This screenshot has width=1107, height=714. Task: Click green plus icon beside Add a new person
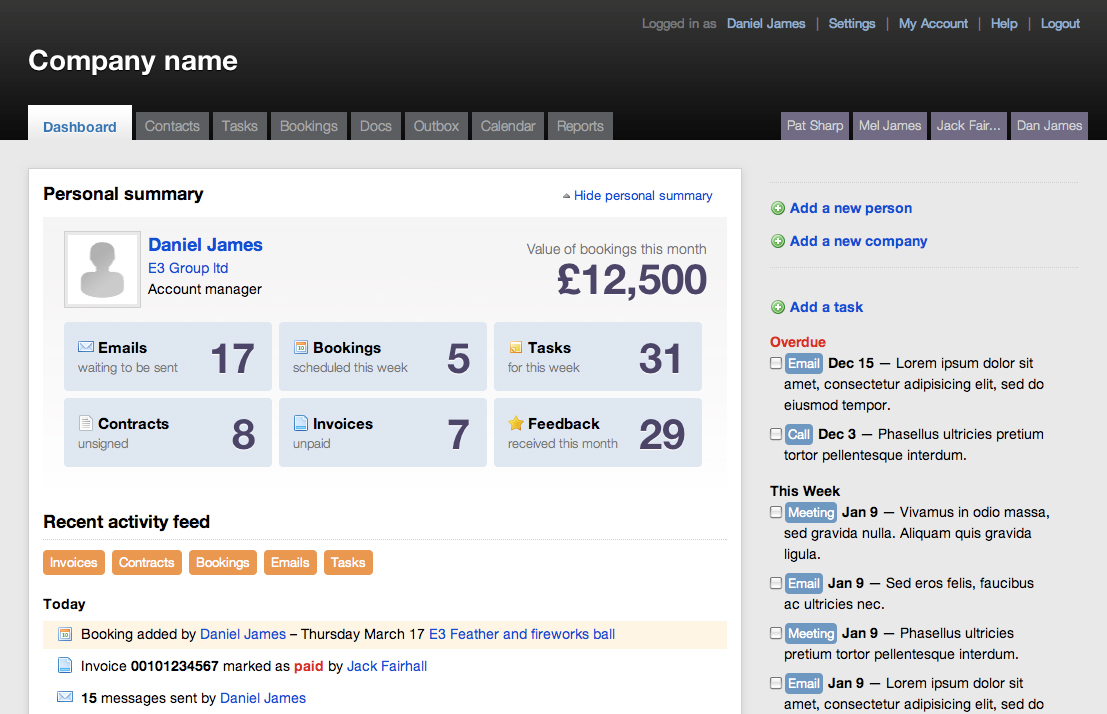click(778, 208)
